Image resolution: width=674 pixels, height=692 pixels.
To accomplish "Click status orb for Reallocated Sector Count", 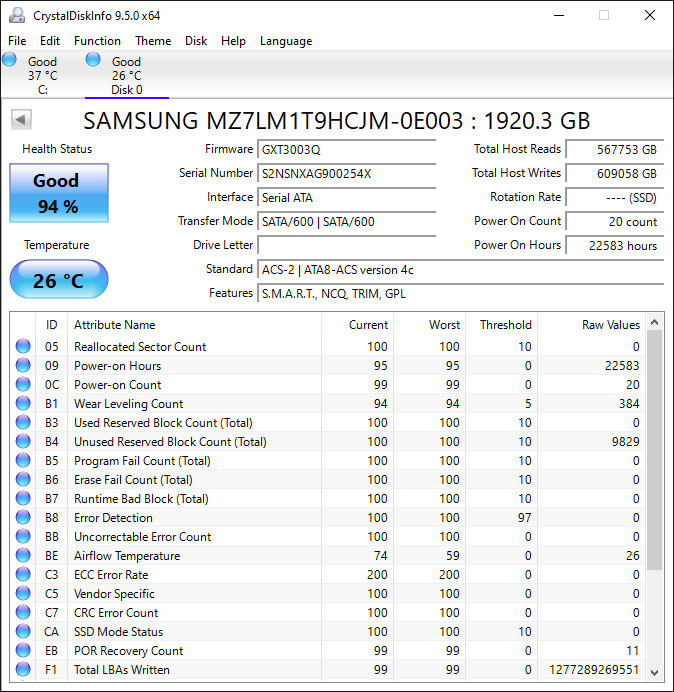I will tap(23, 346).
